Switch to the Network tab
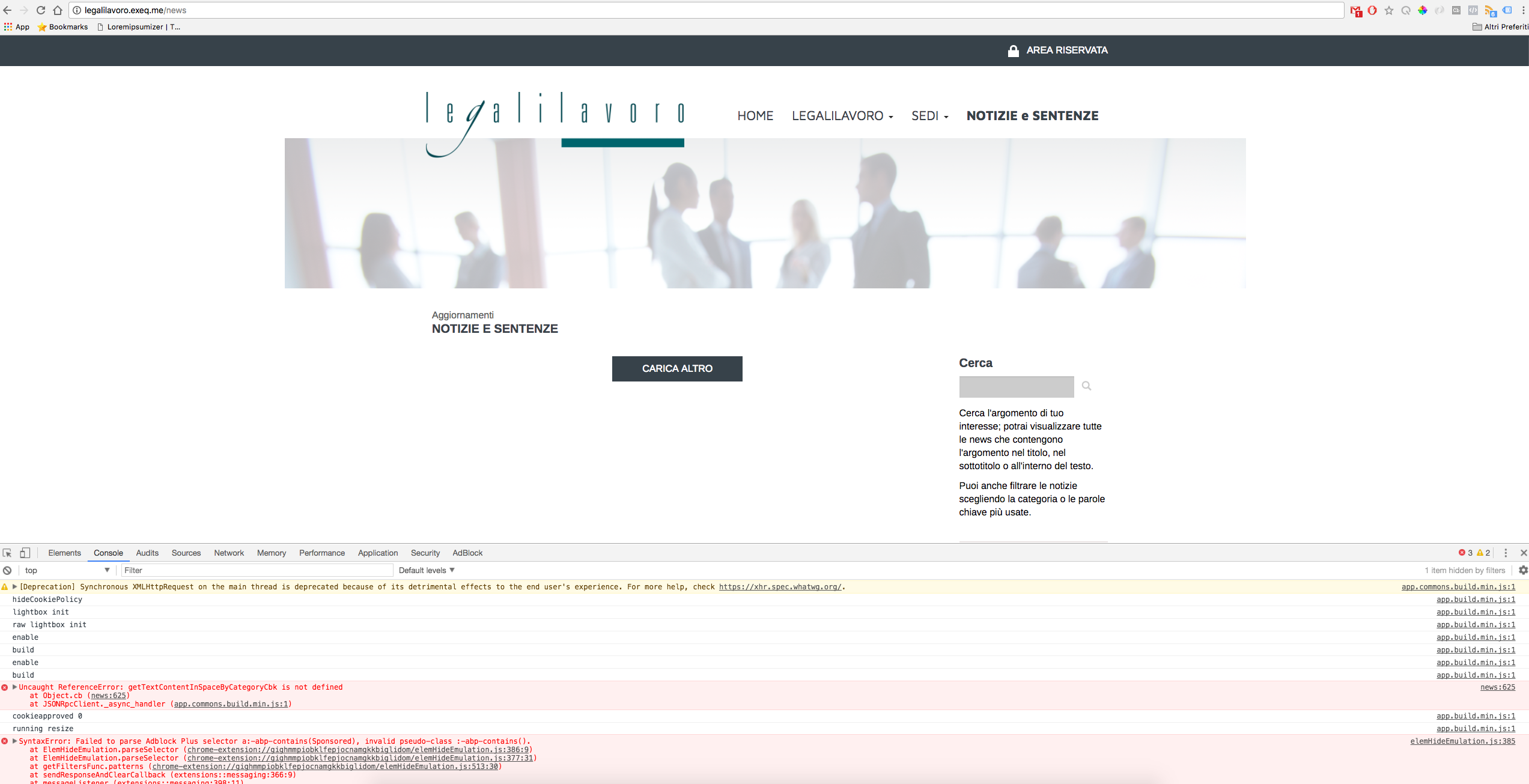Image resolution: width=1529 pixels, height=784 pixels. pyautogui.click(x=229, y=553)
